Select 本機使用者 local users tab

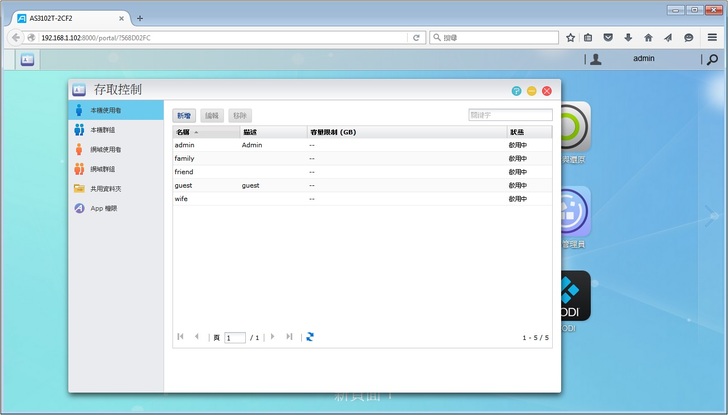(105, 110)
